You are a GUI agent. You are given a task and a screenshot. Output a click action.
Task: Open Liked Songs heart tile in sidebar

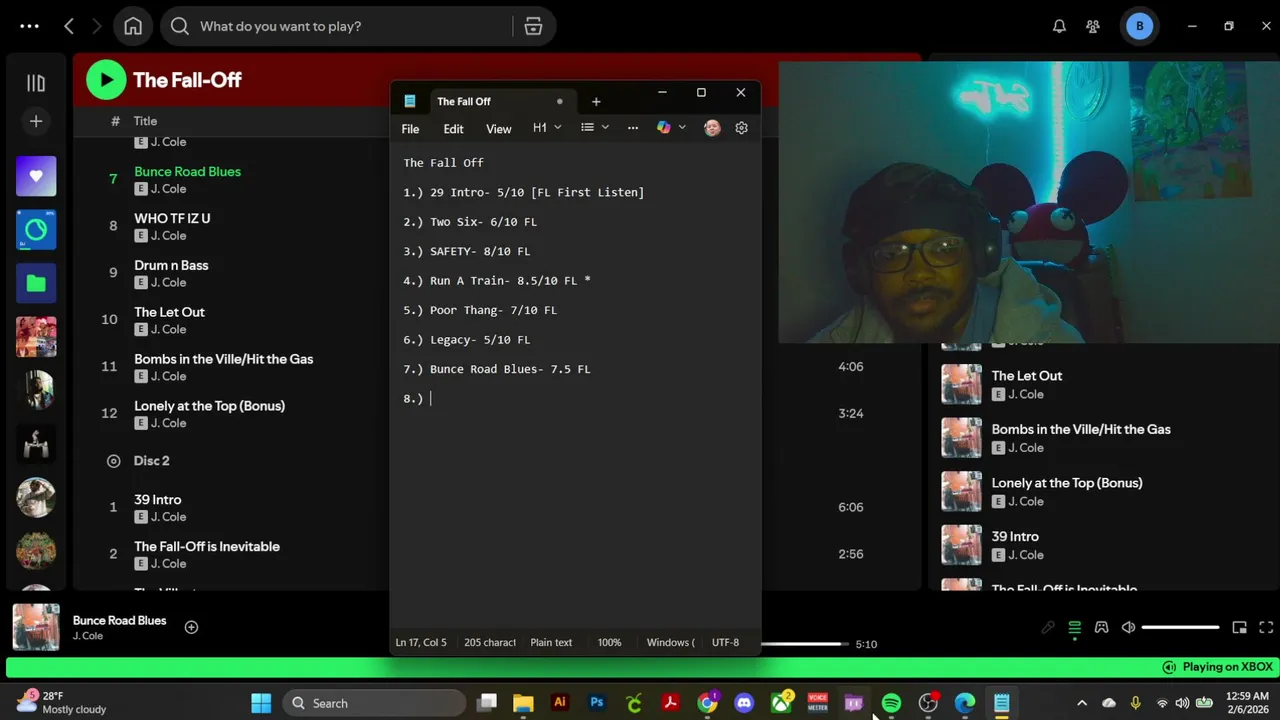pyautogui.click(x=36, y=176)
